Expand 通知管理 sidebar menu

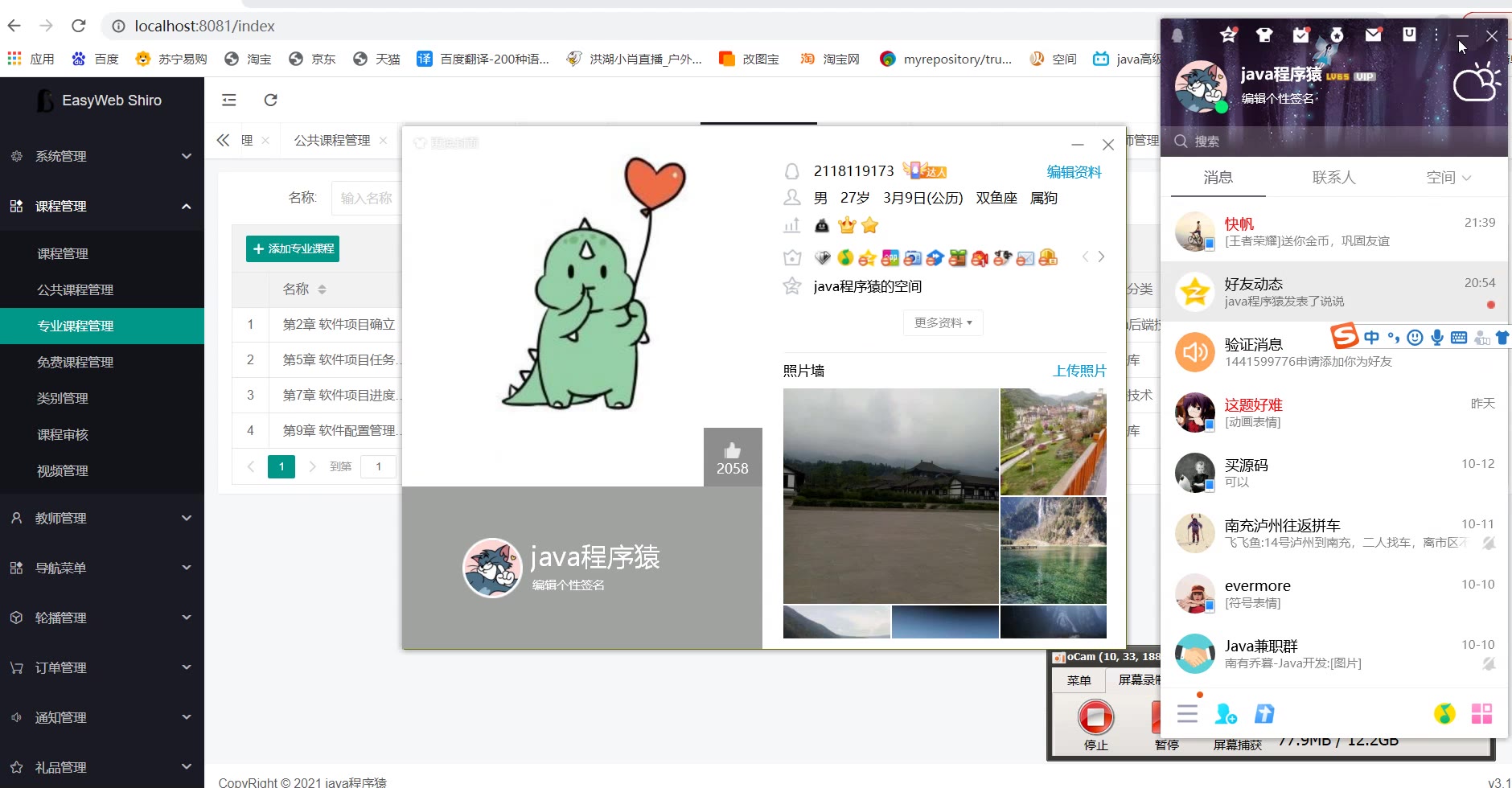click(102, 717)
